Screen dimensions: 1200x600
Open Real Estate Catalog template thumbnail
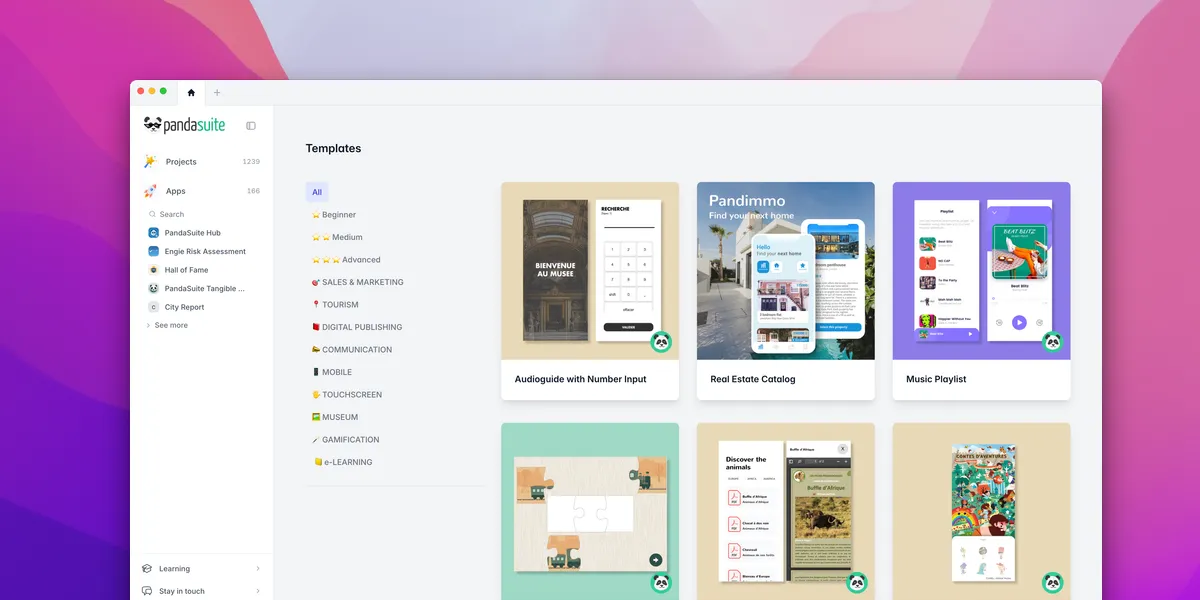(786, 271)
